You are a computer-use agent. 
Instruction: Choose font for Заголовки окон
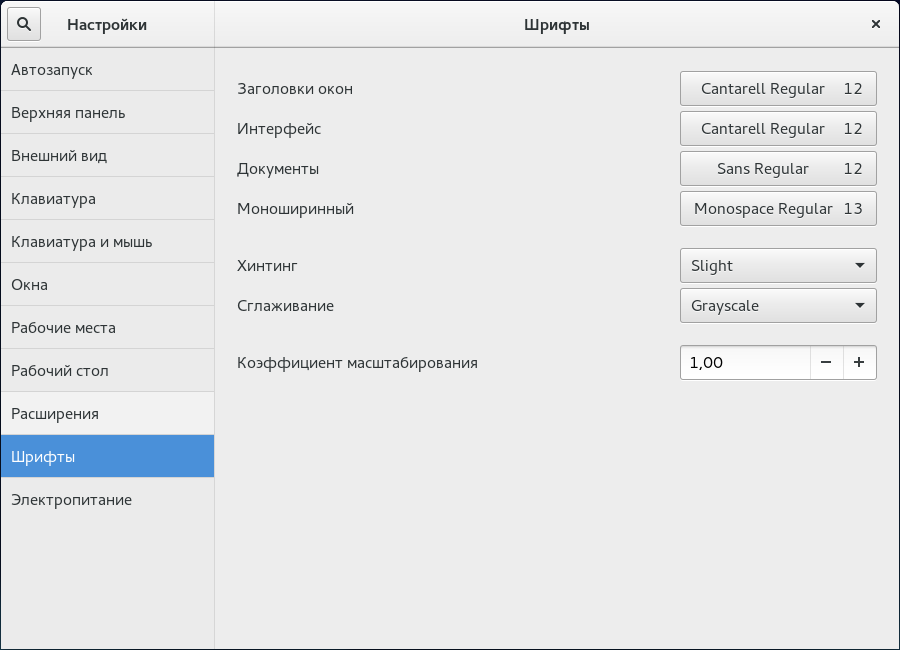(778, 89)
